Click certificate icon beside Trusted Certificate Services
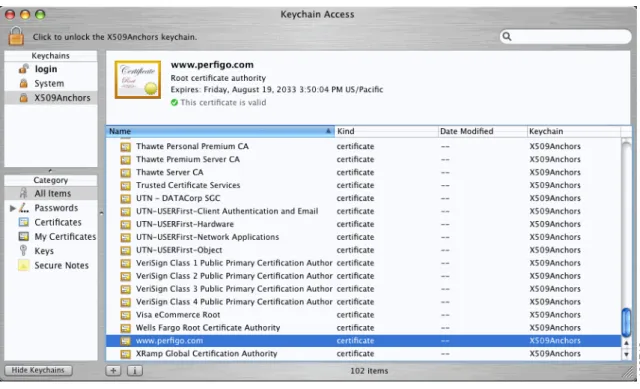The image size is (640, 389). click(125, 185)
